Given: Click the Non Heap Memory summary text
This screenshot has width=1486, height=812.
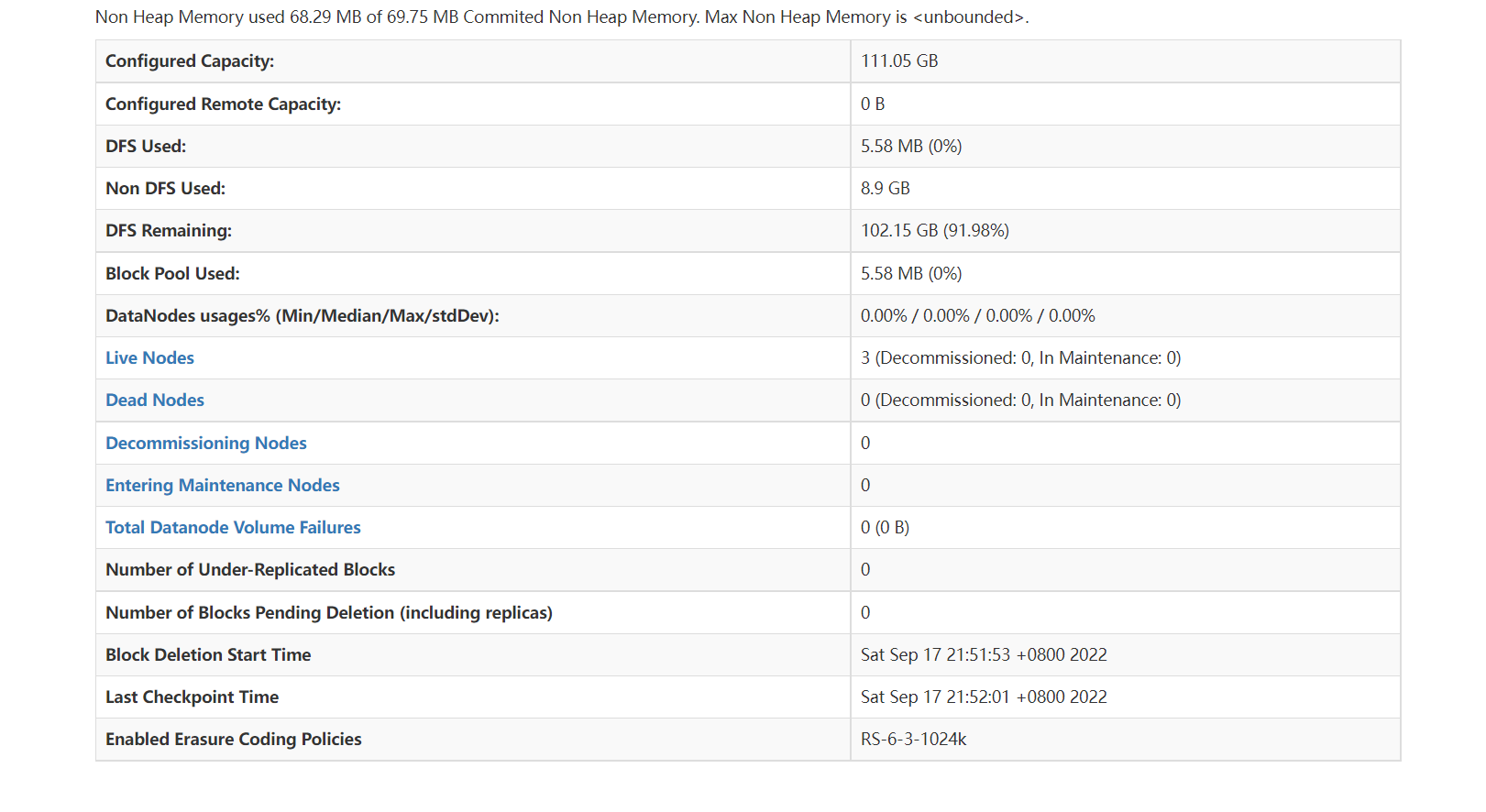Looking at the screenshot, I should pos(562,17).
